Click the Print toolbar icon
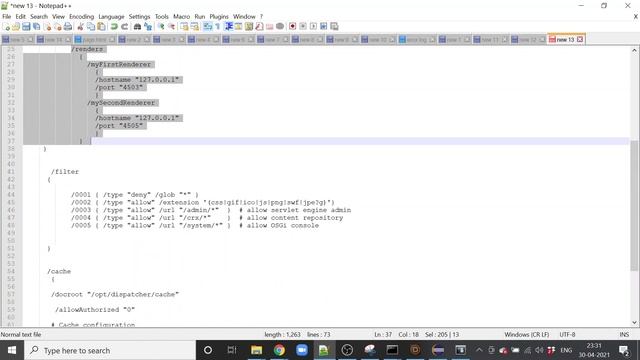640x360 pixels. [x=68, y=27]
